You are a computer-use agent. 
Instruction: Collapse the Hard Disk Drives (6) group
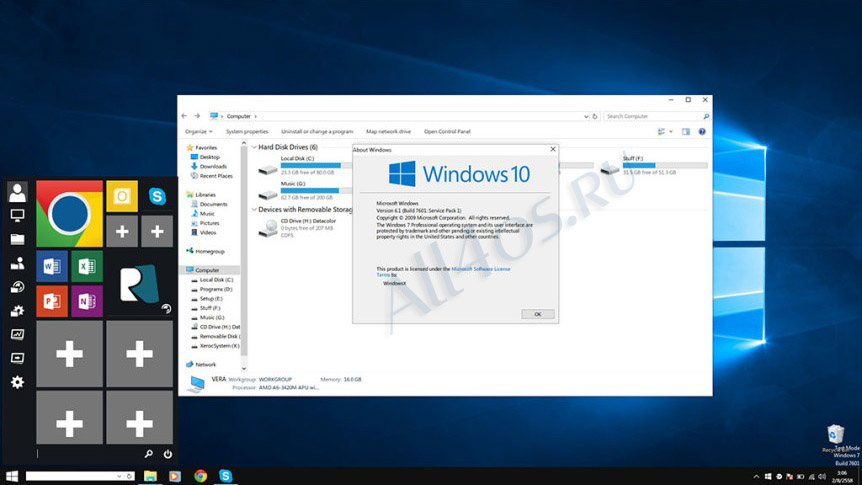(254, 147)
